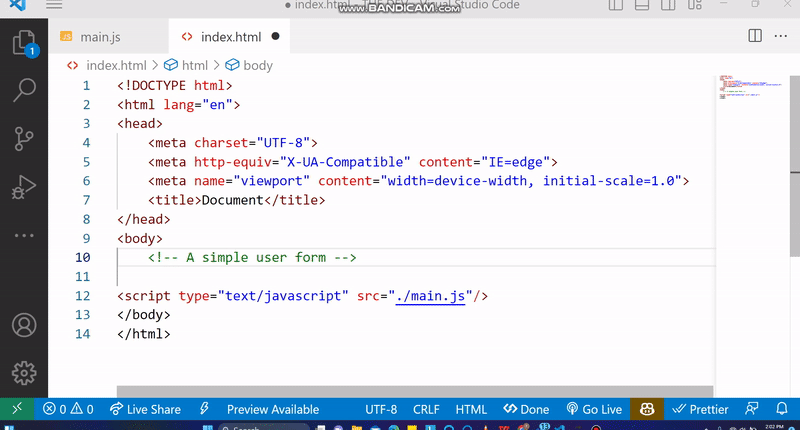This screenshot has height=430, width=800.
Task: Click Prettier in the status bar
Action: click(700, 409)
